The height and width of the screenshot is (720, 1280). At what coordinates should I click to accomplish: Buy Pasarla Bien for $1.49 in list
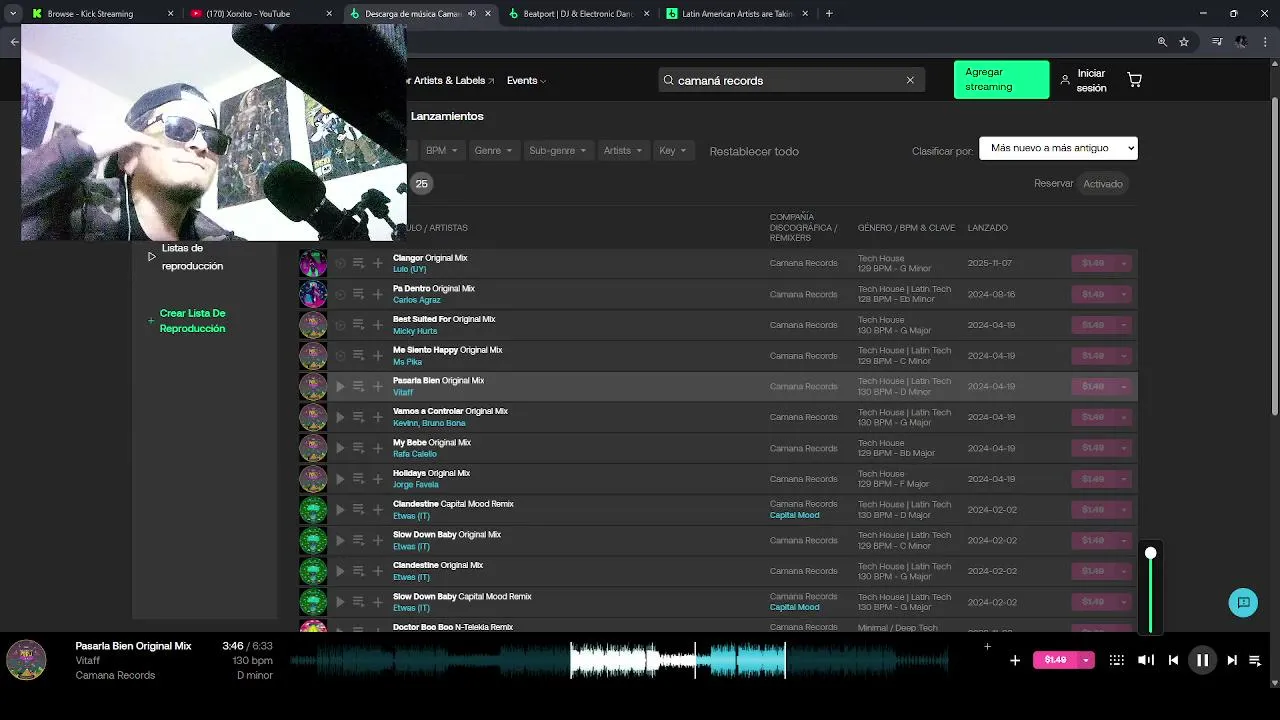pyautogui.click(x=1093, y=386)
